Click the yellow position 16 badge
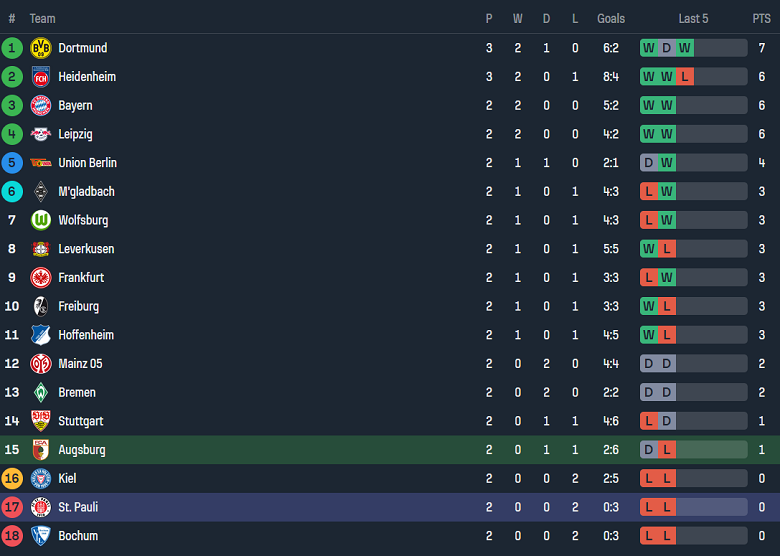The image size is (780, 556). 12,479
